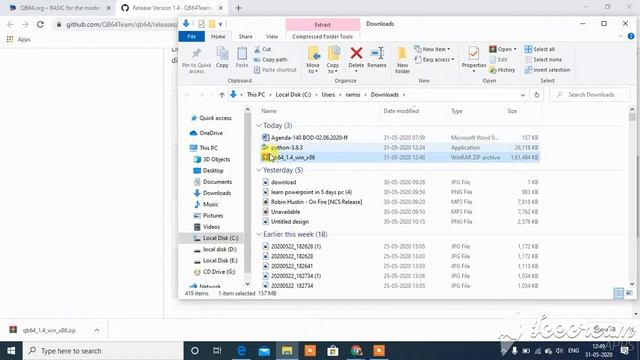Open Properties in the ribbon

[x=473, y=60]
